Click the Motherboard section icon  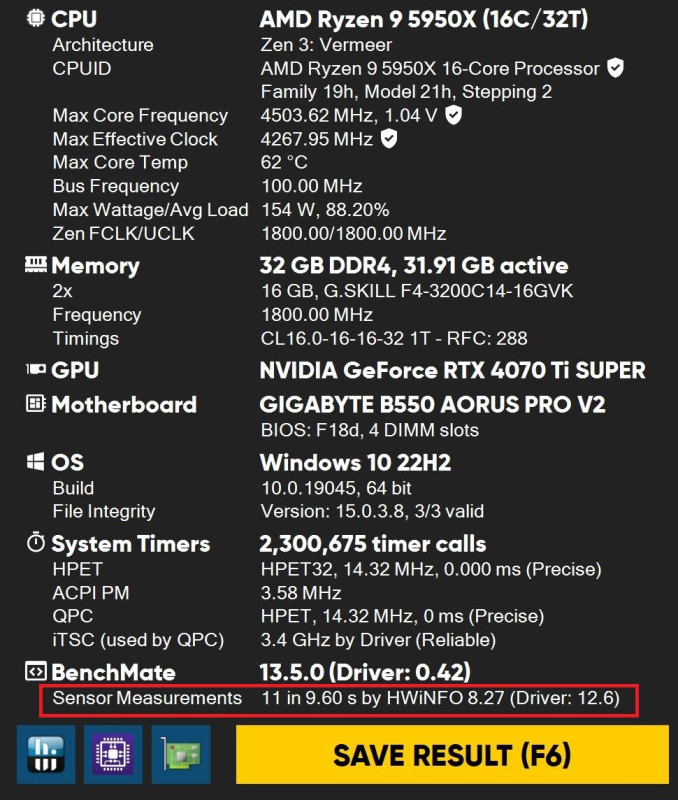tap(35, 403)
